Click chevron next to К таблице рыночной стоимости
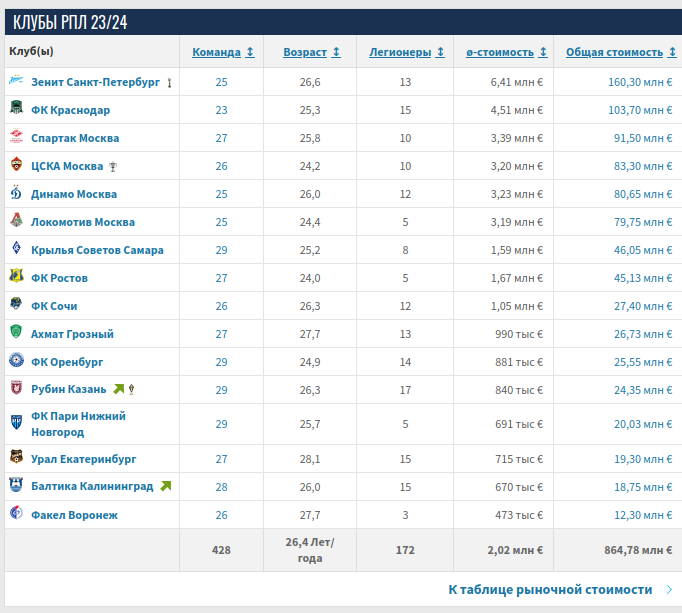The height and width of the screenshot is (613, 682). pos(669,590)
